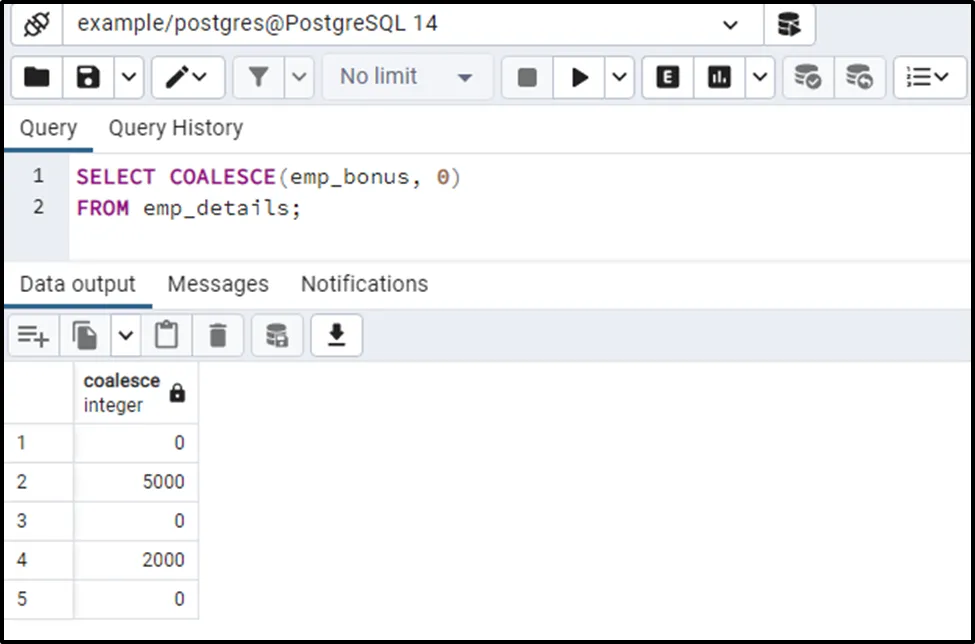Switch to the Notifications tab
Viewport: 975px width, 644px height.
[364, 284]
